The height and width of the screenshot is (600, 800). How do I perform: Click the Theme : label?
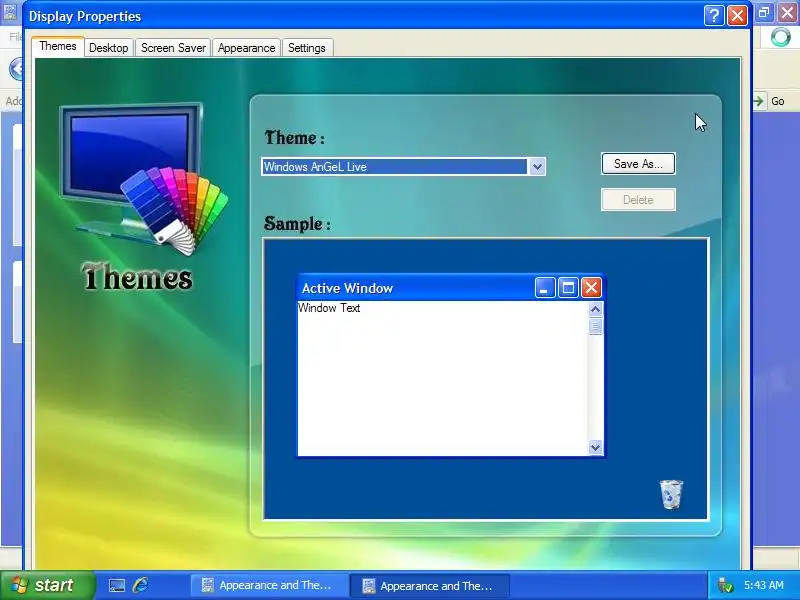[294, 138]
